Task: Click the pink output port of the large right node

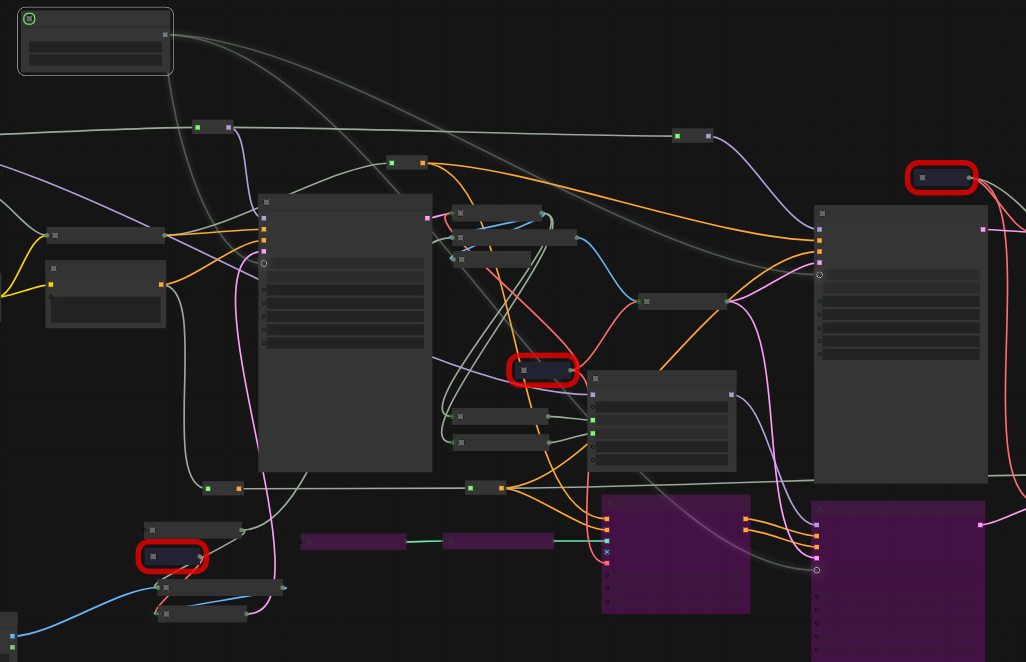Action: point(983,230)
